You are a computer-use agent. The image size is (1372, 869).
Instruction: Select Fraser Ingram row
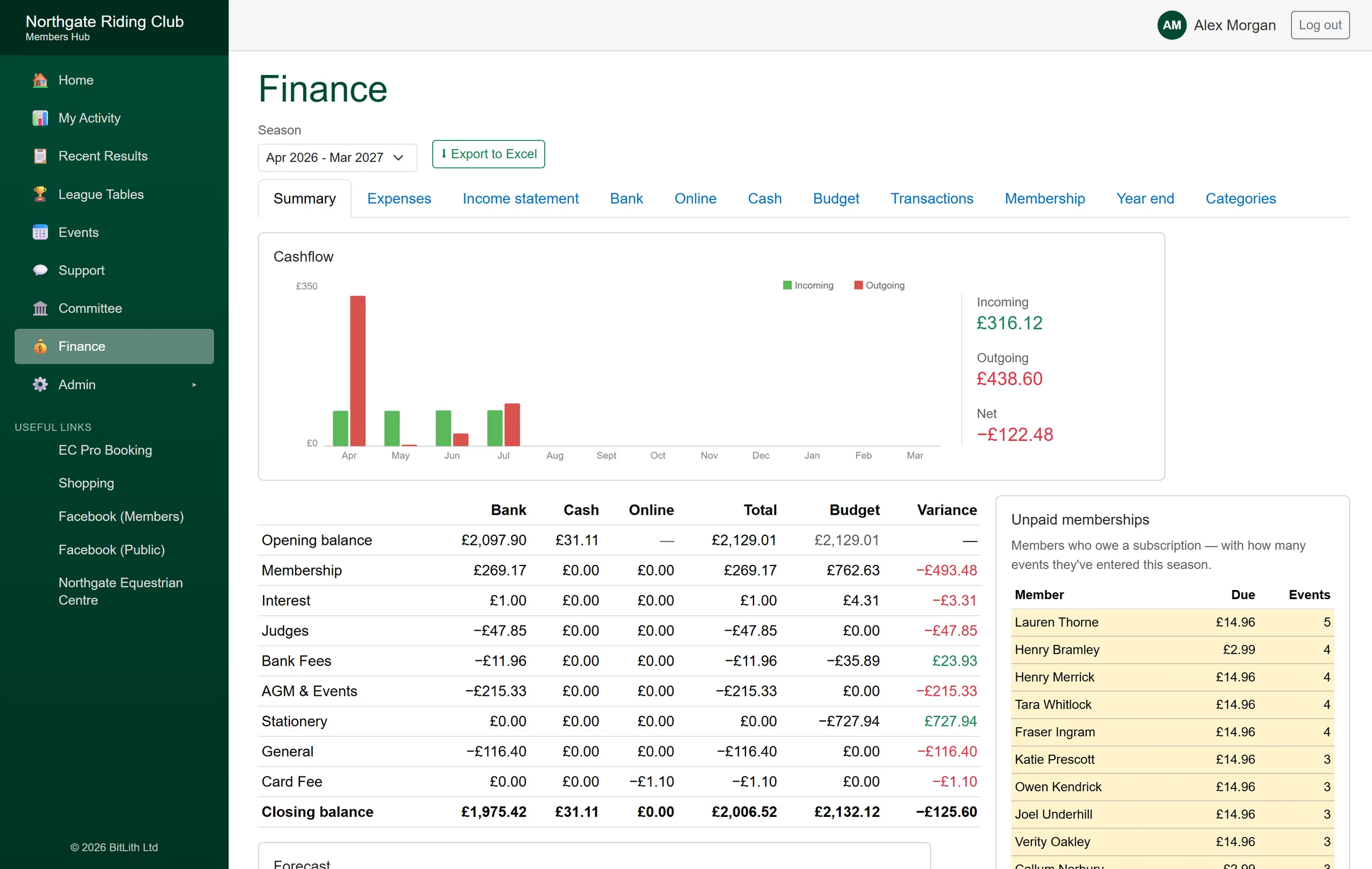tap(1172, 732)
